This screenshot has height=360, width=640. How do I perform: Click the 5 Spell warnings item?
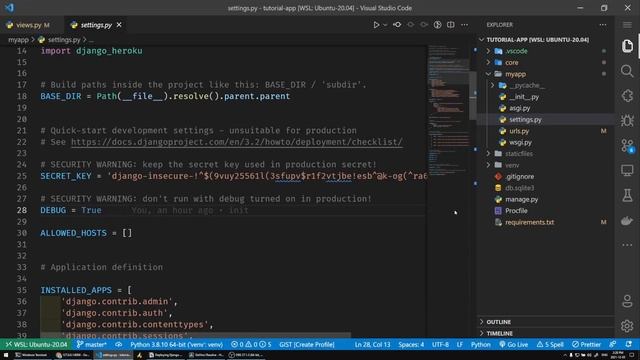550,344
